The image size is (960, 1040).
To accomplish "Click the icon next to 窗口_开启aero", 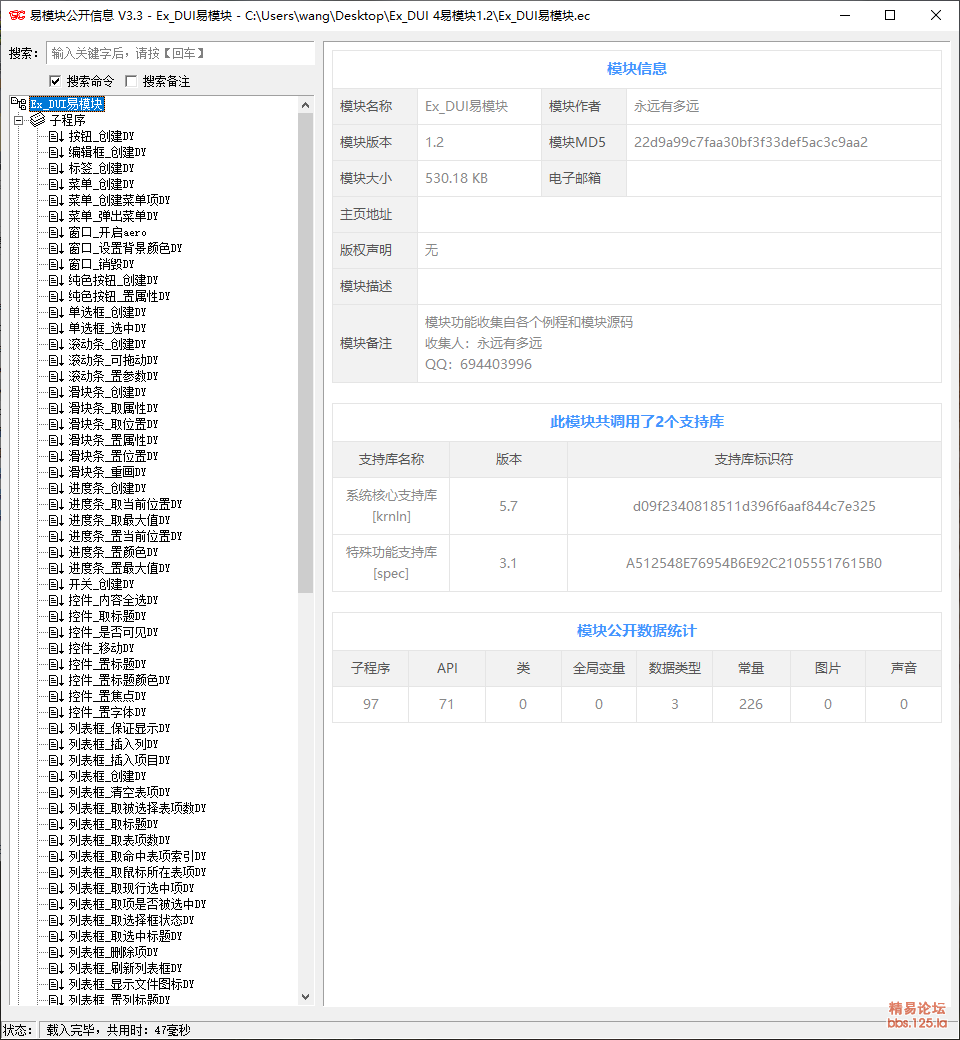I will [56, 232].
